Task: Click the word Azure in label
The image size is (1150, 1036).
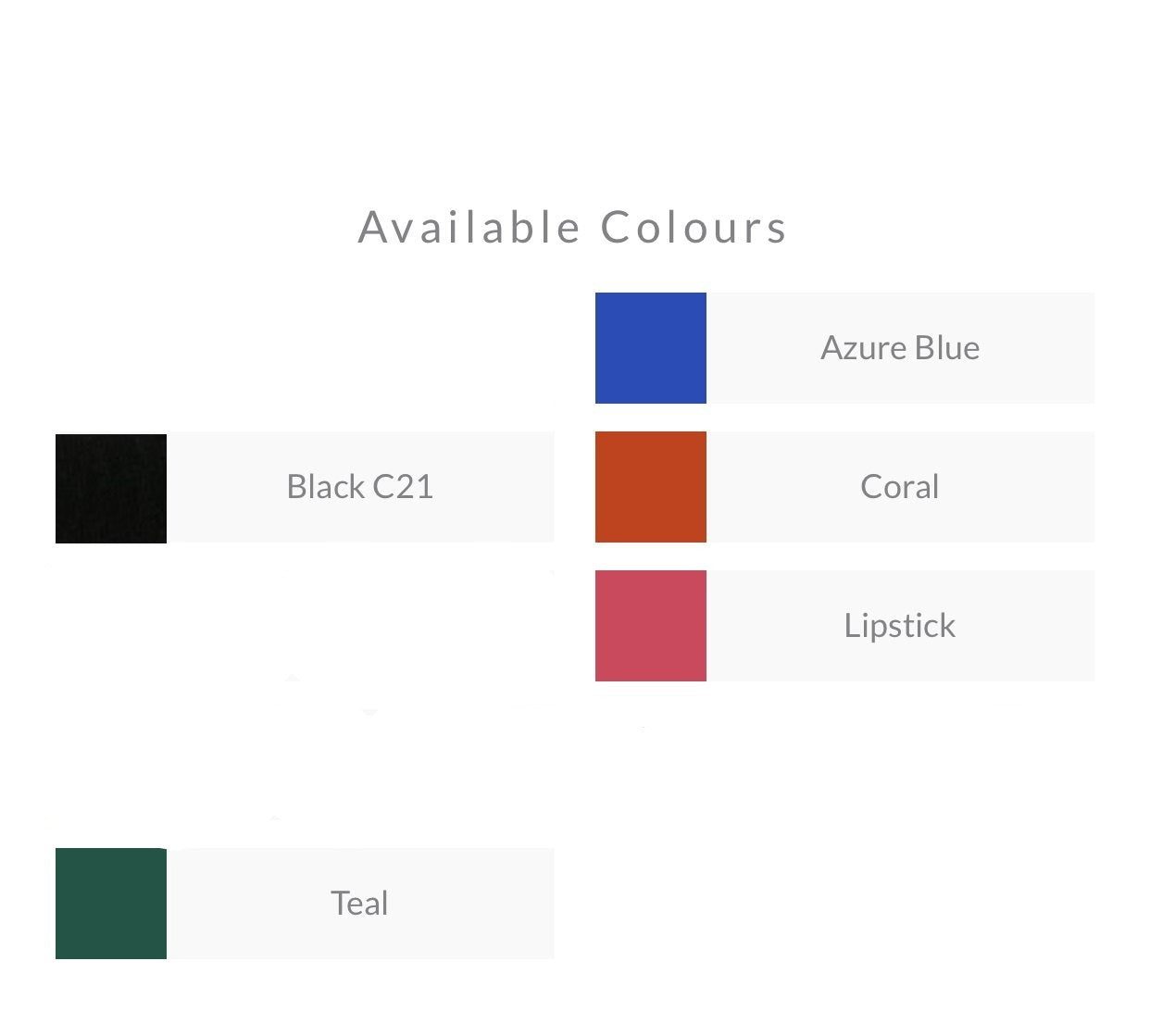Action: [863, 348]
